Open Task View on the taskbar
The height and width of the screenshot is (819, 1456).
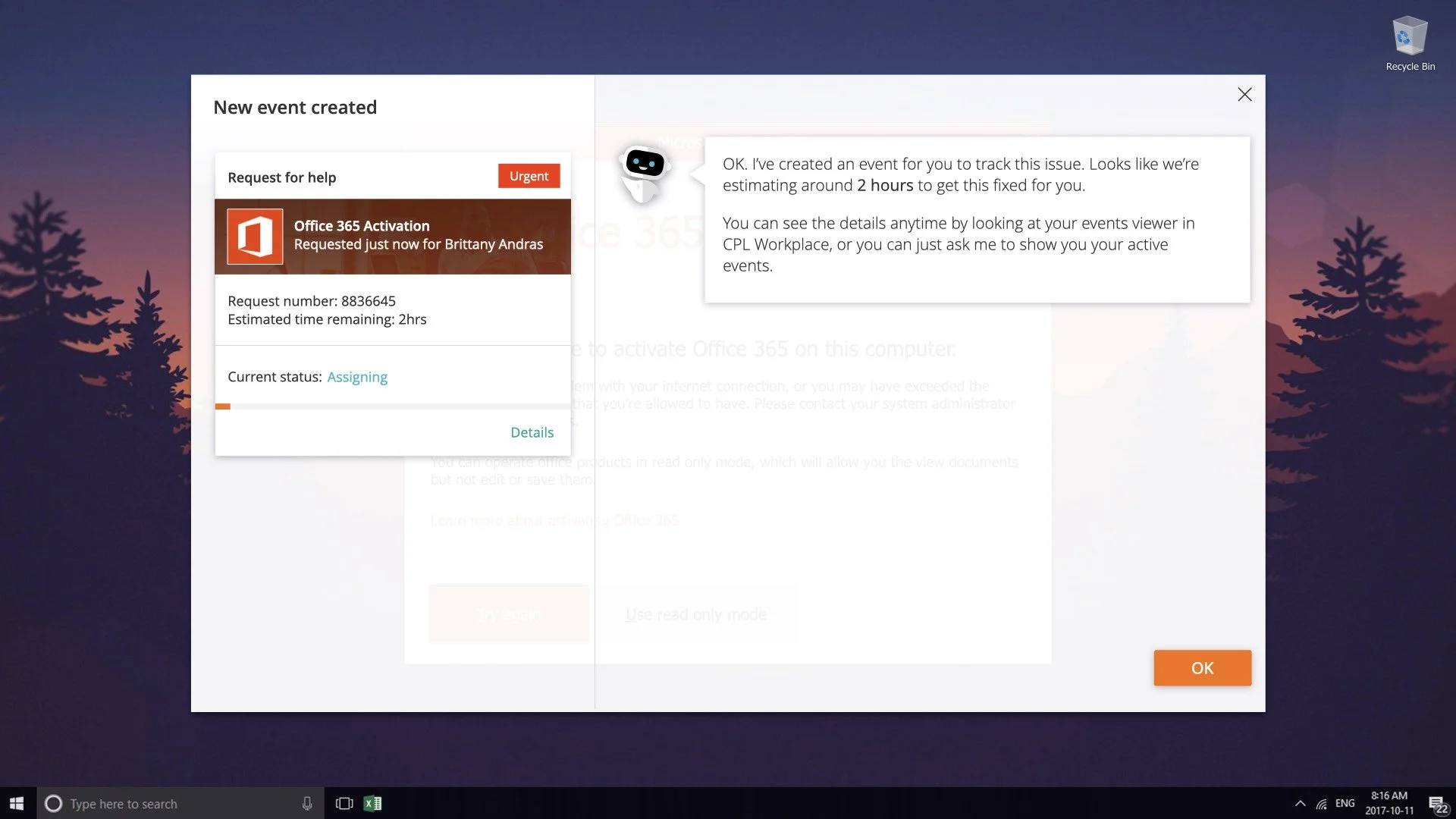point(344,804)
